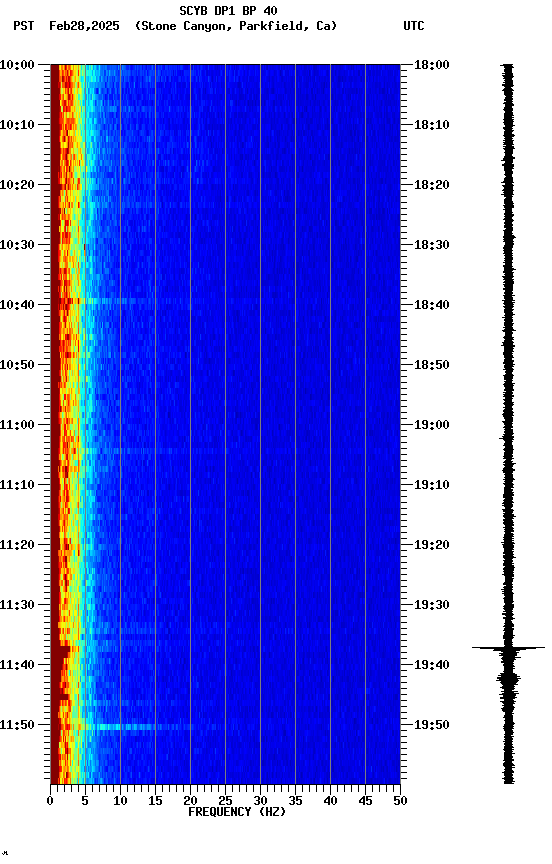This screenshot has height=864, width=552.
Task: Click the faint horizontal streak near 10:40
Action: click(x=113, y=301)
